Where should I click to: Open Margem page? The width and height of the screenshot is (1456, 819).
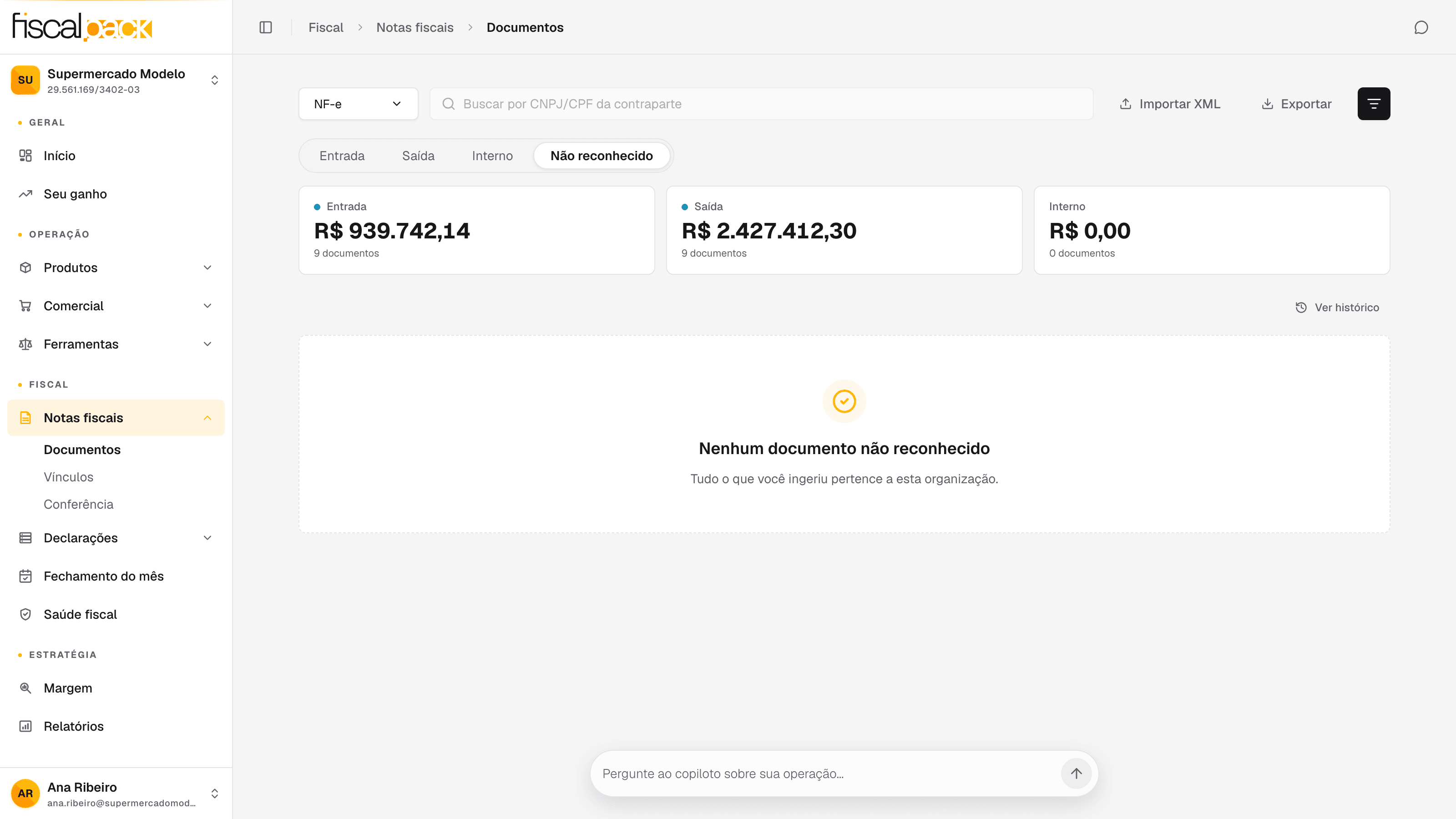pyautogui.click(x=116, y=688)
